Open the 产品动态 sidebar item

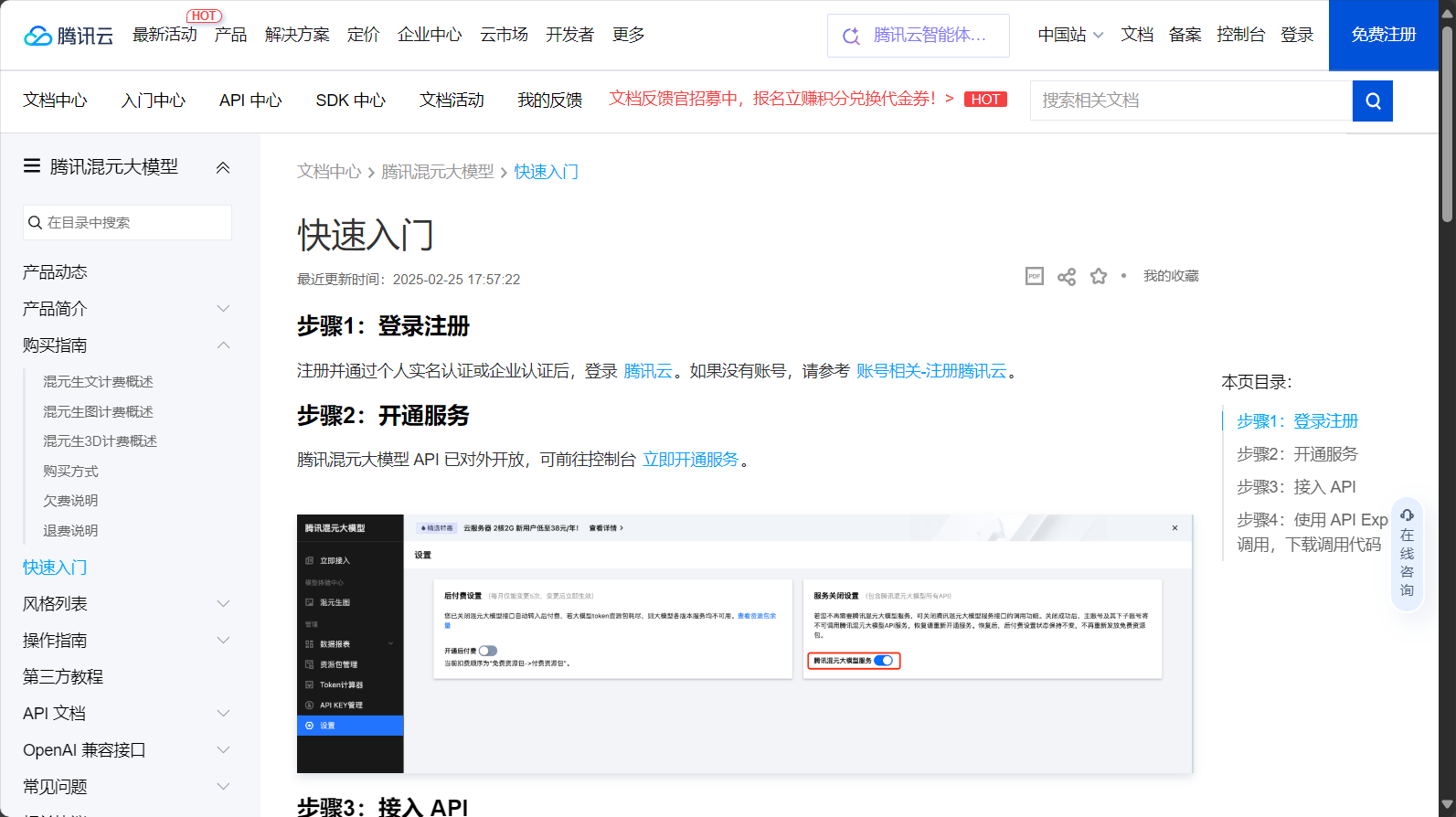pos(55,272)
